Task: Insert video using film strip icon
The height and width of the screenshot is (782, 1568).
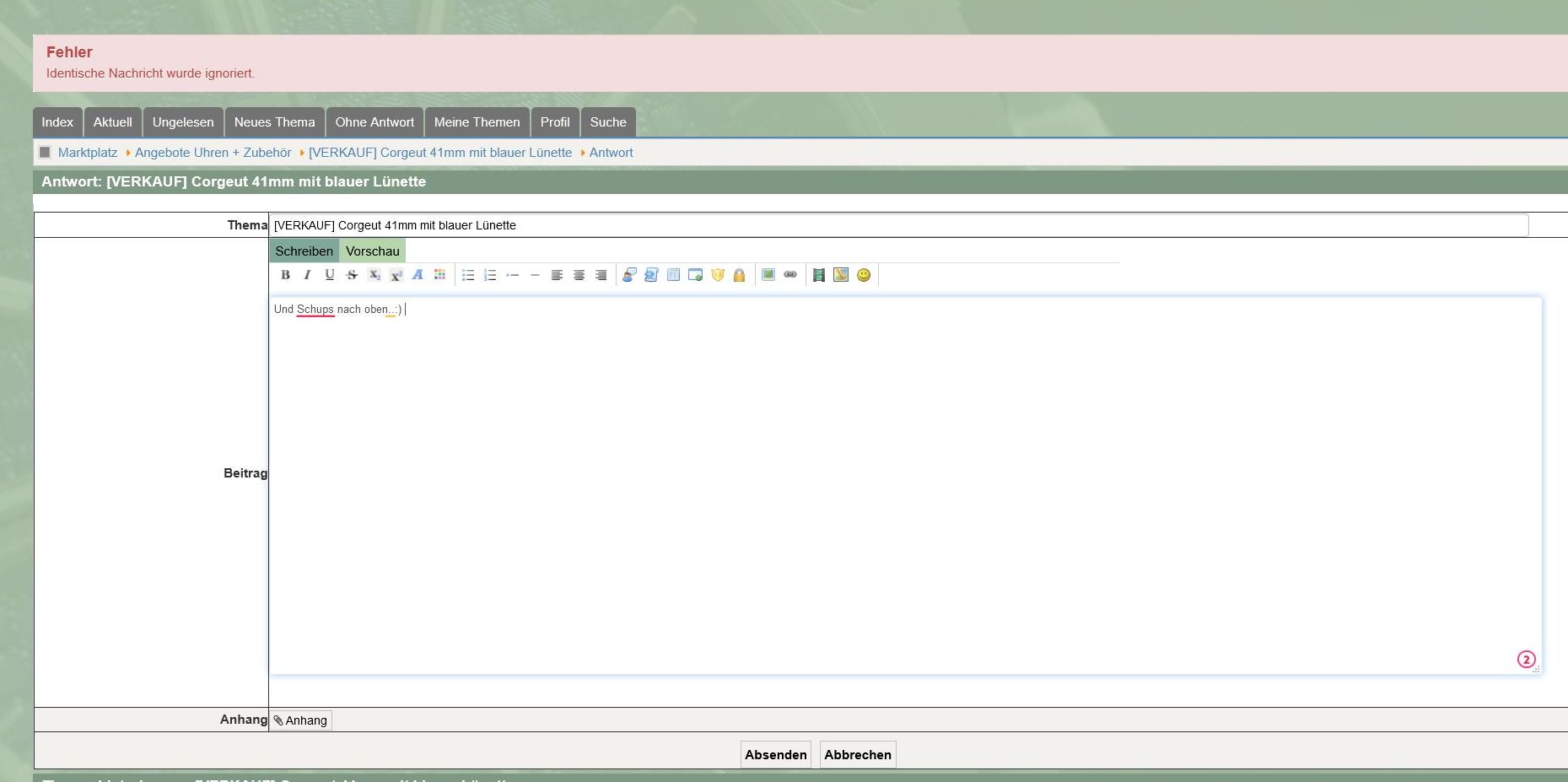Action: coord(818,275)
